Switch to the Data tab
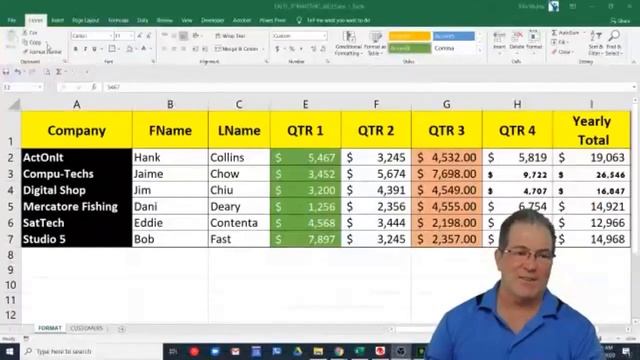Viewport: 640px width, 360px height. tap(142, 20)
